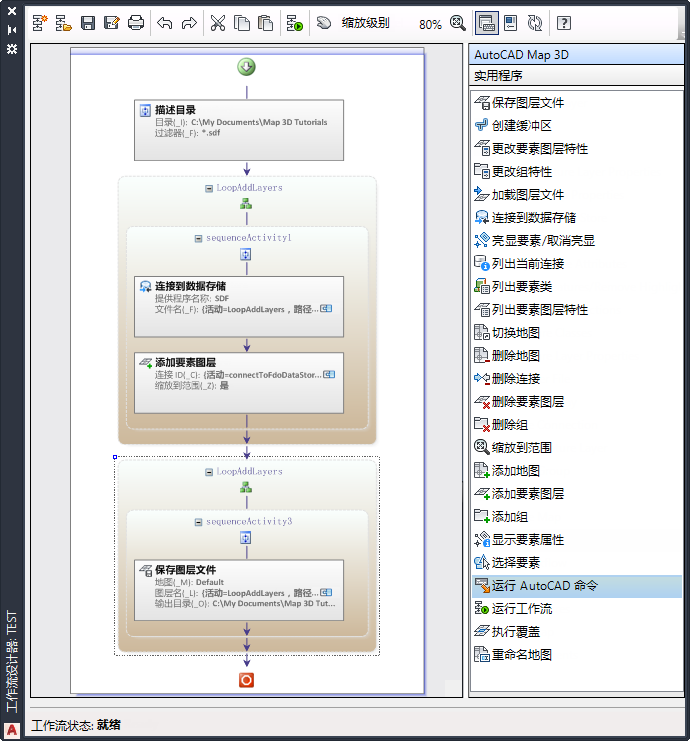Click 添加要素图层 icon in activity list
The width and height of the screenshot is (690, 741).
[482, 493]
